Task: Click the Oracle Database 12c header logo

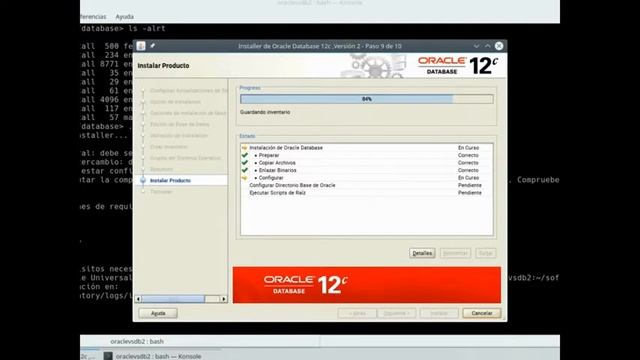Action: (458, 66)
